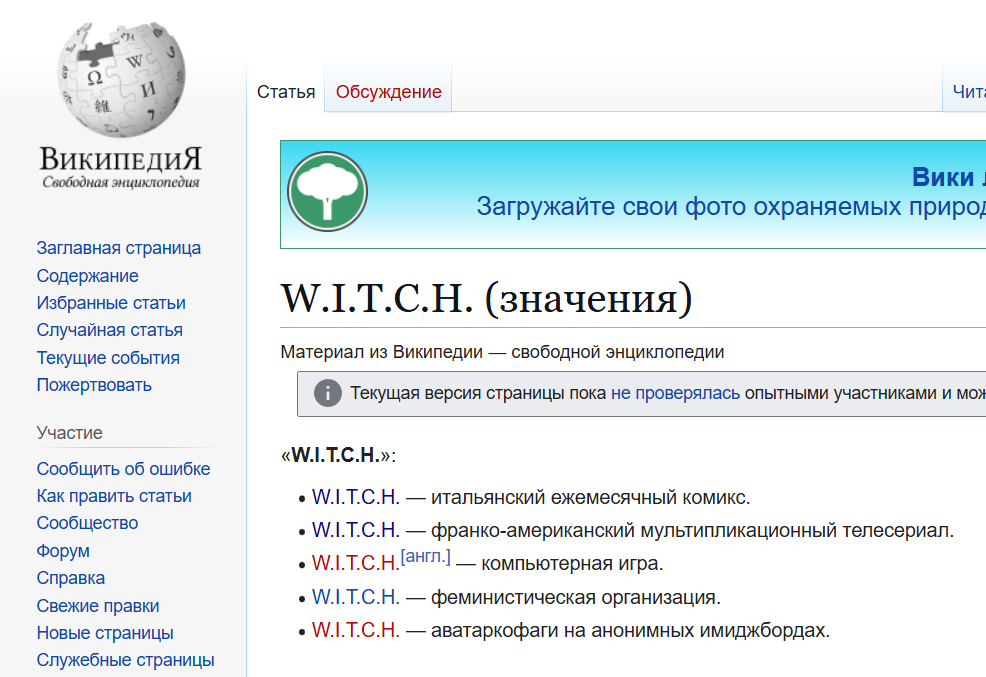Open W.I.T.C.H. Italian monthly comic link
986x677 pixels.
pos(356,497)
